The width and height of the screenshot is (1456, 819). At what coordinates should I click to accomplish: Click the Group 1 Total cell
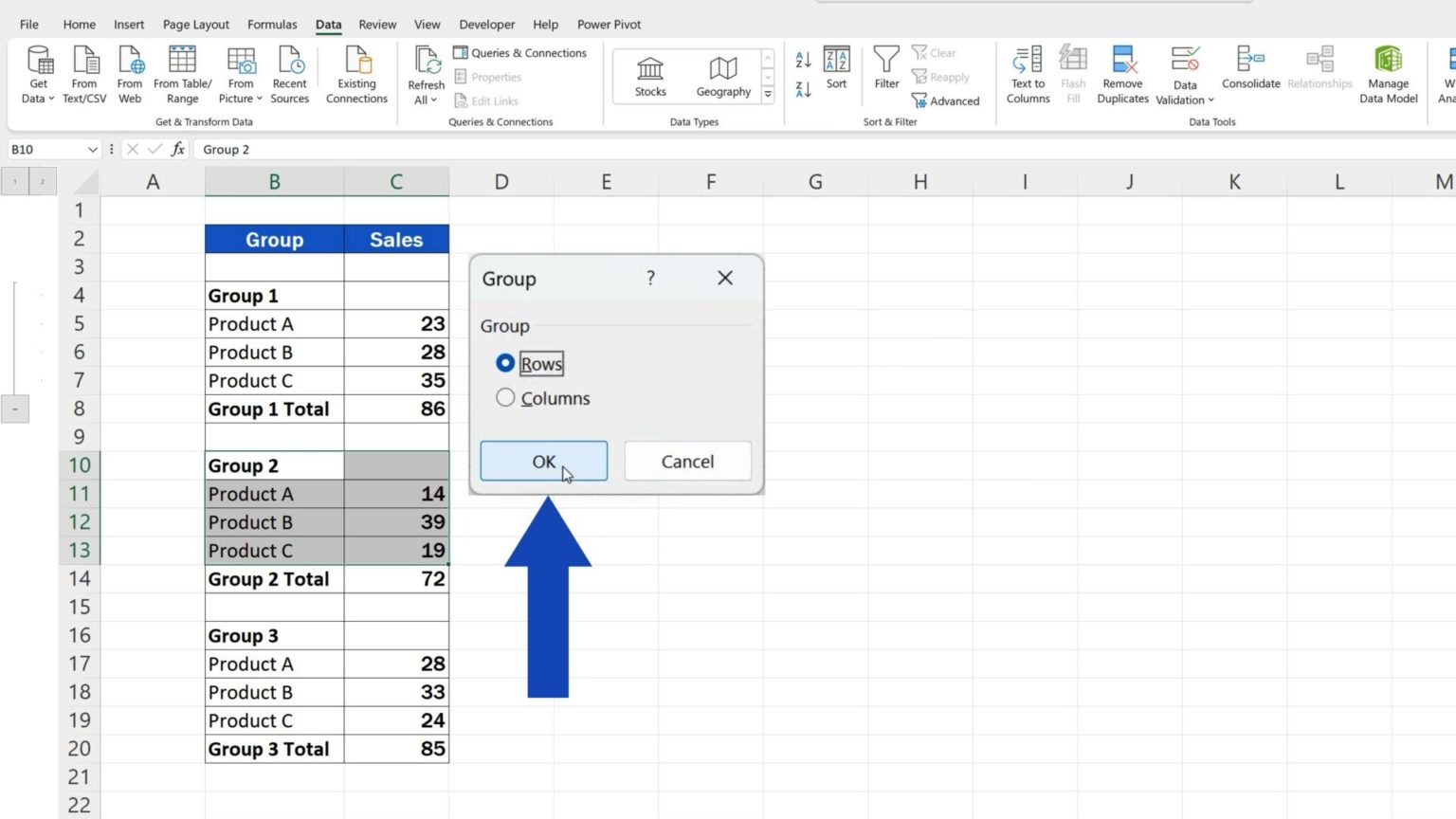(x=275, y=409)
